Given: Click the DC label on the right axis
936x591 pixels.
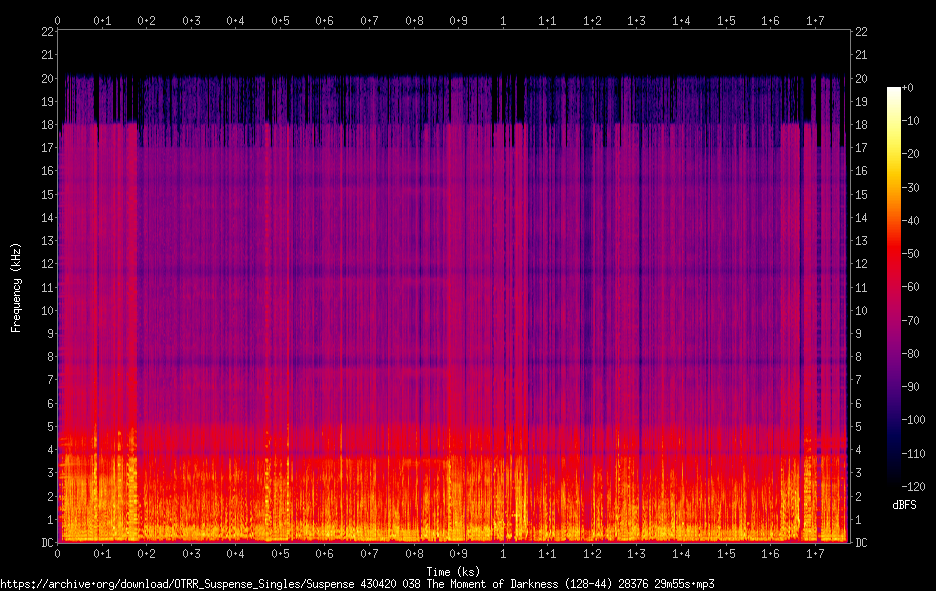Looking at the screenshot, I should click(x=861, y=542).
